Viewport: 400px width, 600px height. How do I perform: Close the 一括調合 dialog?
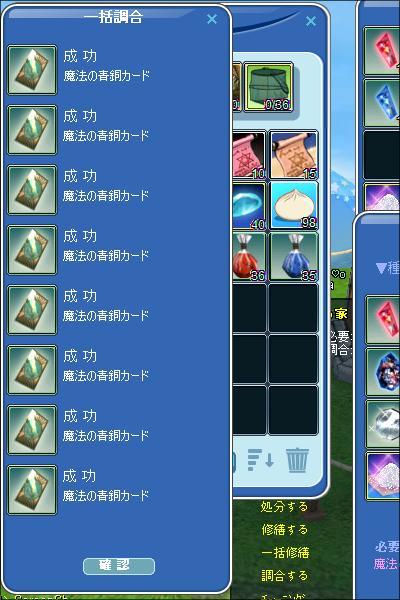click(x=212, y=19)
